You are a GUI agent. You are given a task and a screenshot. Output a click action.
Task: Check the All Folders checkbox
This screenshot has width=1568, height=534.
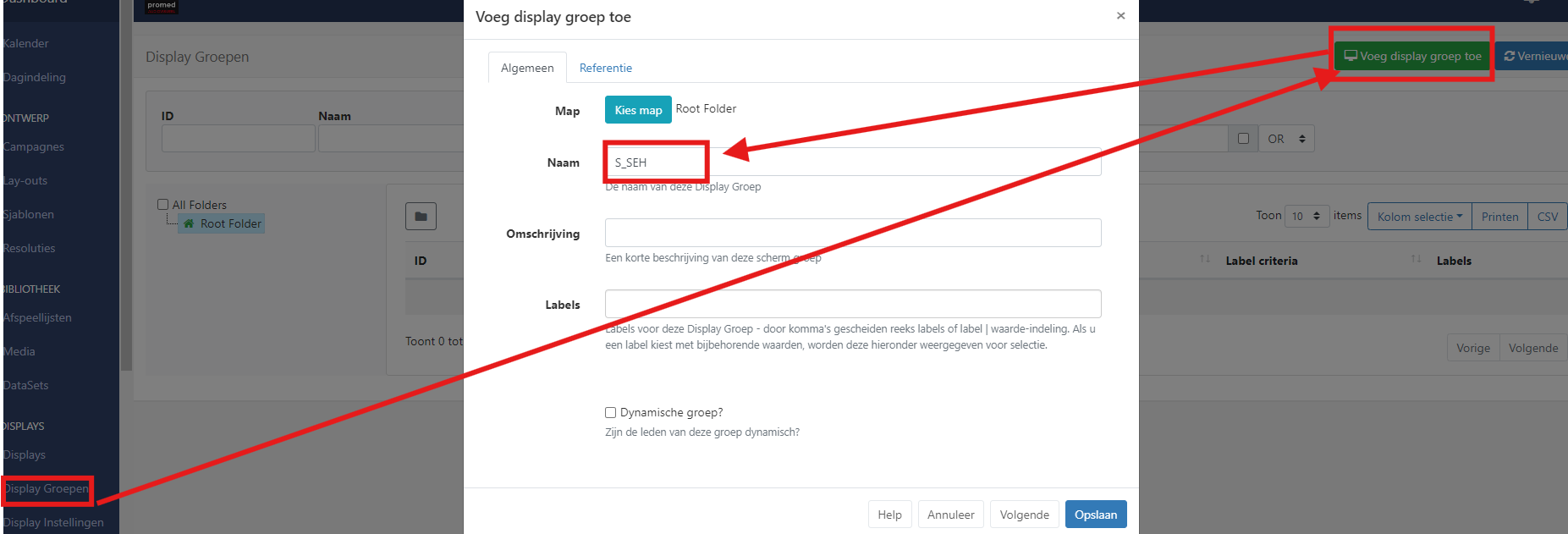tap(163, 205)
